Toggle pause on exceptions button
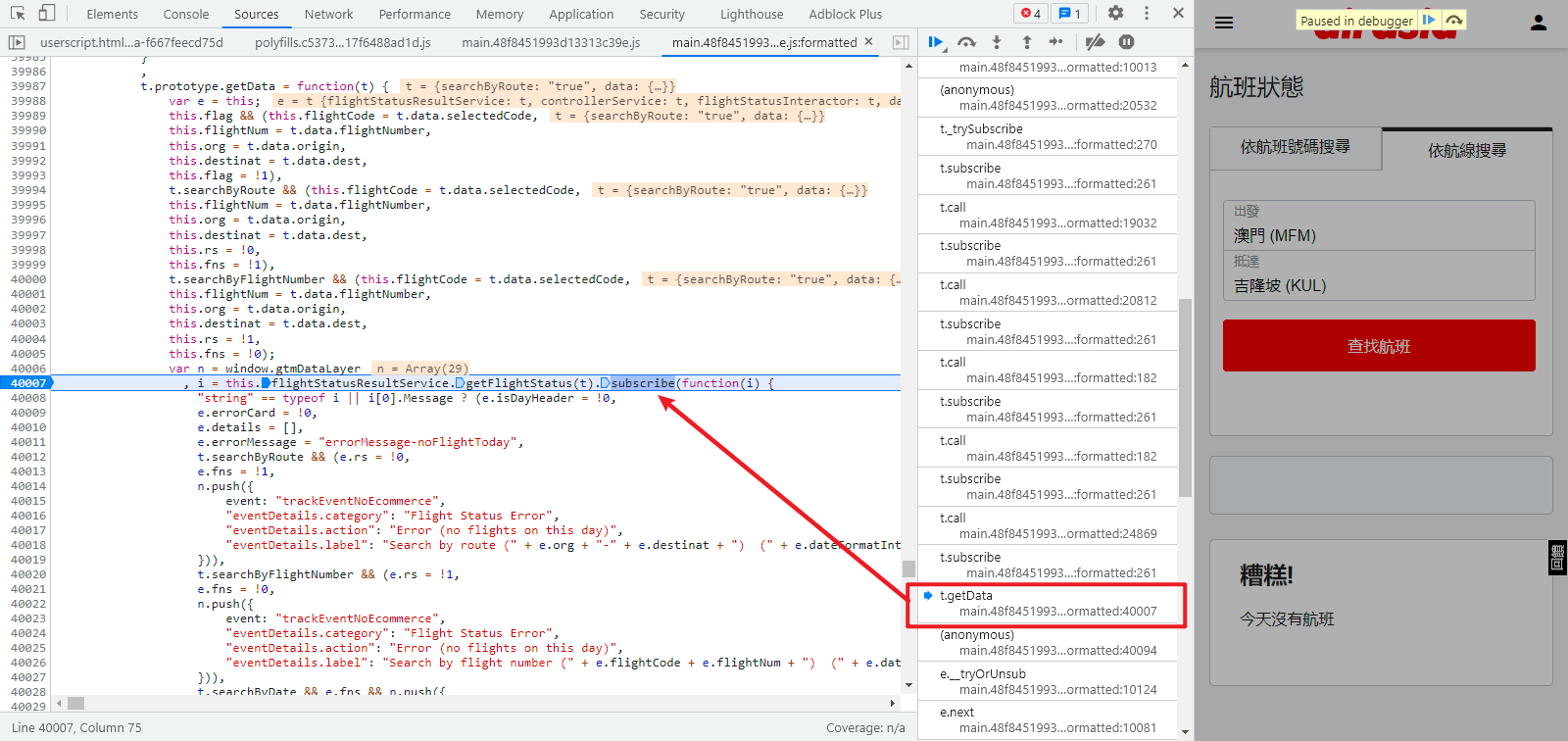This screenshot has height=741, width=1568. 1127,42
